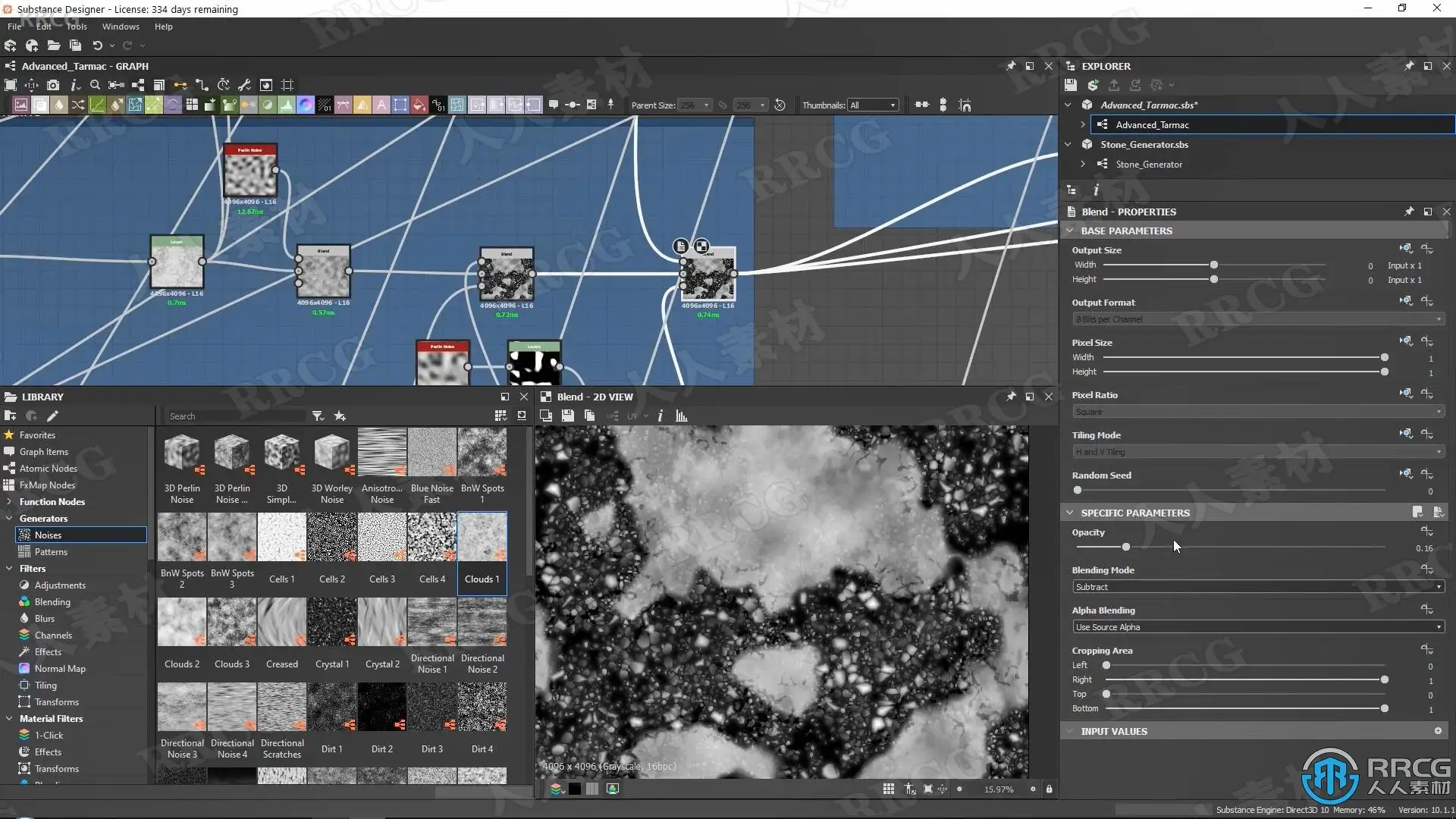
Task: Click the Text node icon in node toolbar
Action: (x=381, y=105)
